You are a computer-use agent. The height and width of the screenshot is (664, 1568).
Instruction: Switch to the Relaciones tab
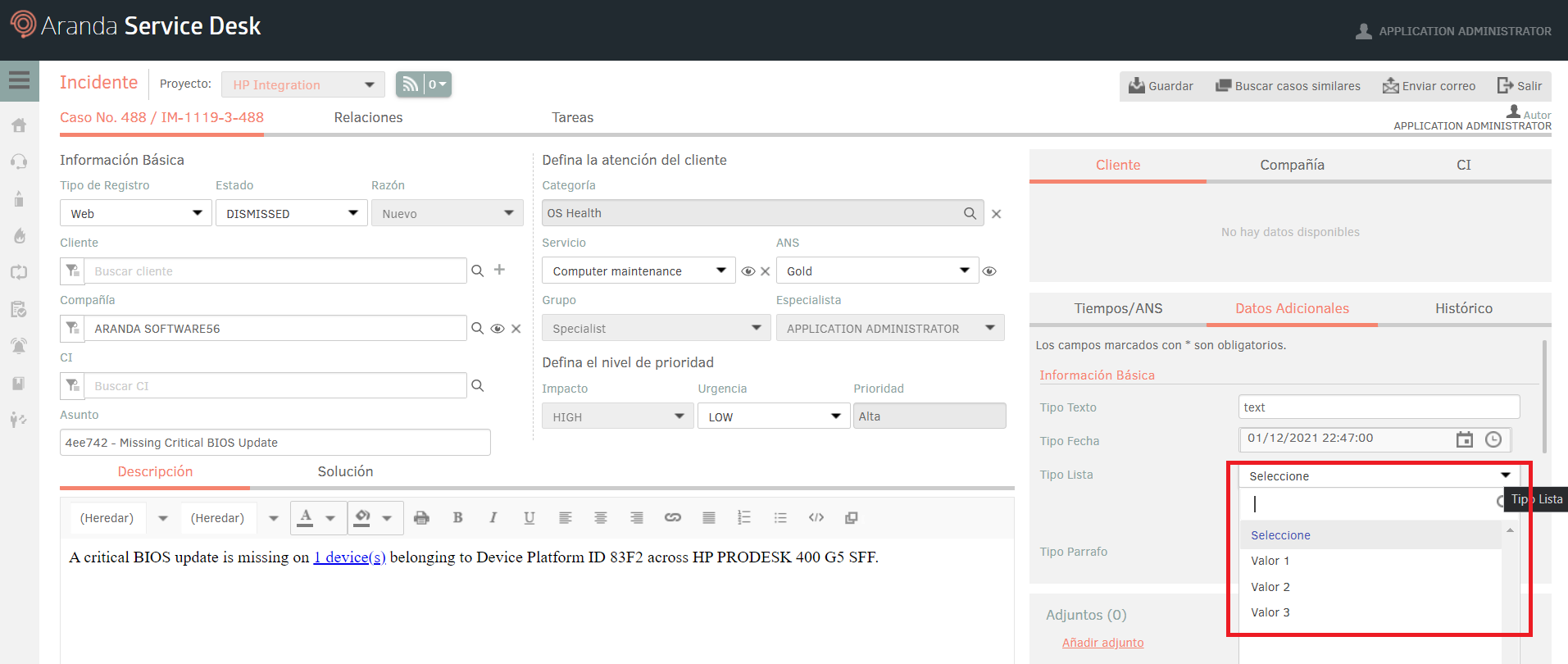[368, 117]
